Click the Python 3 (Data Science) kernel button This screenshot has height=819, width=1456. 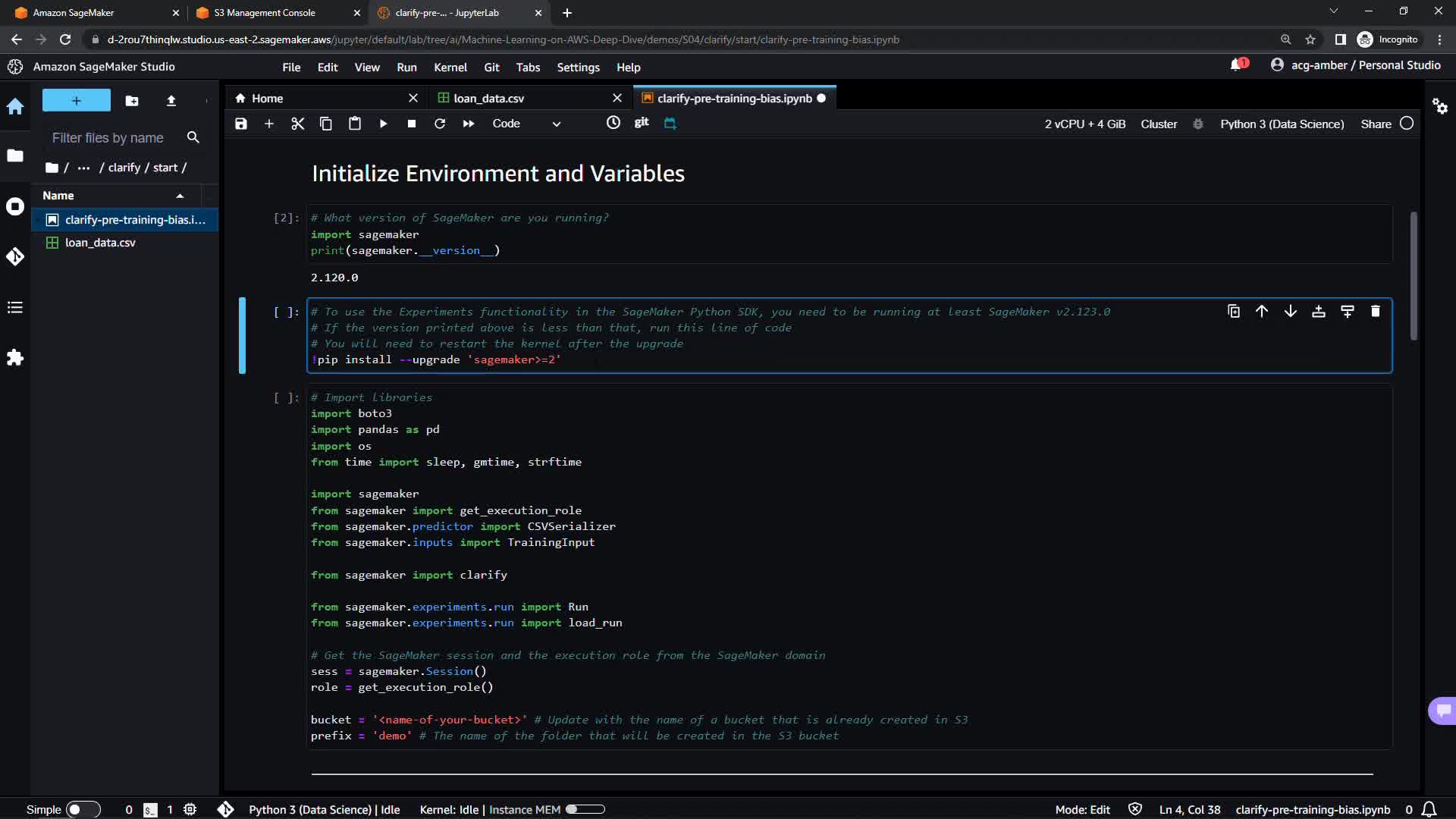[1282, 124]
